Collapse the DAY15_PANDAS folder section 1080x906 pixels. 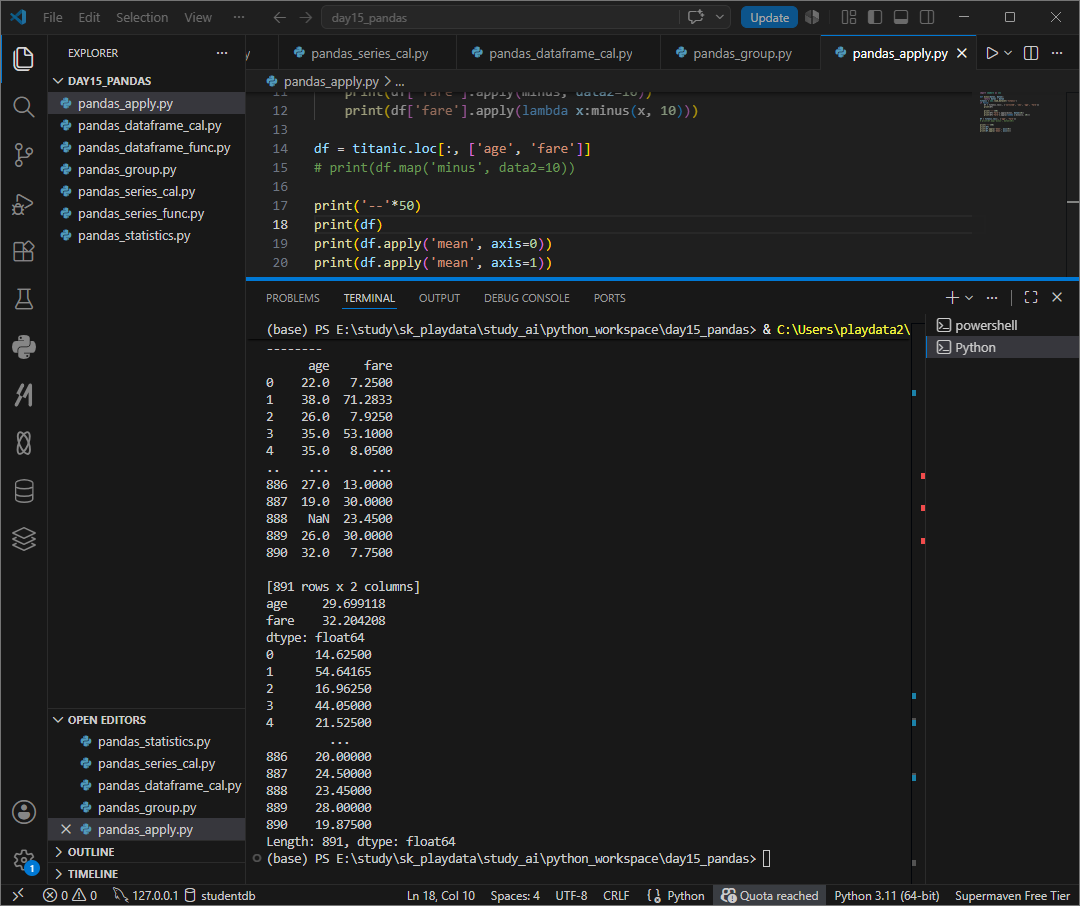(x=146, y=81)
